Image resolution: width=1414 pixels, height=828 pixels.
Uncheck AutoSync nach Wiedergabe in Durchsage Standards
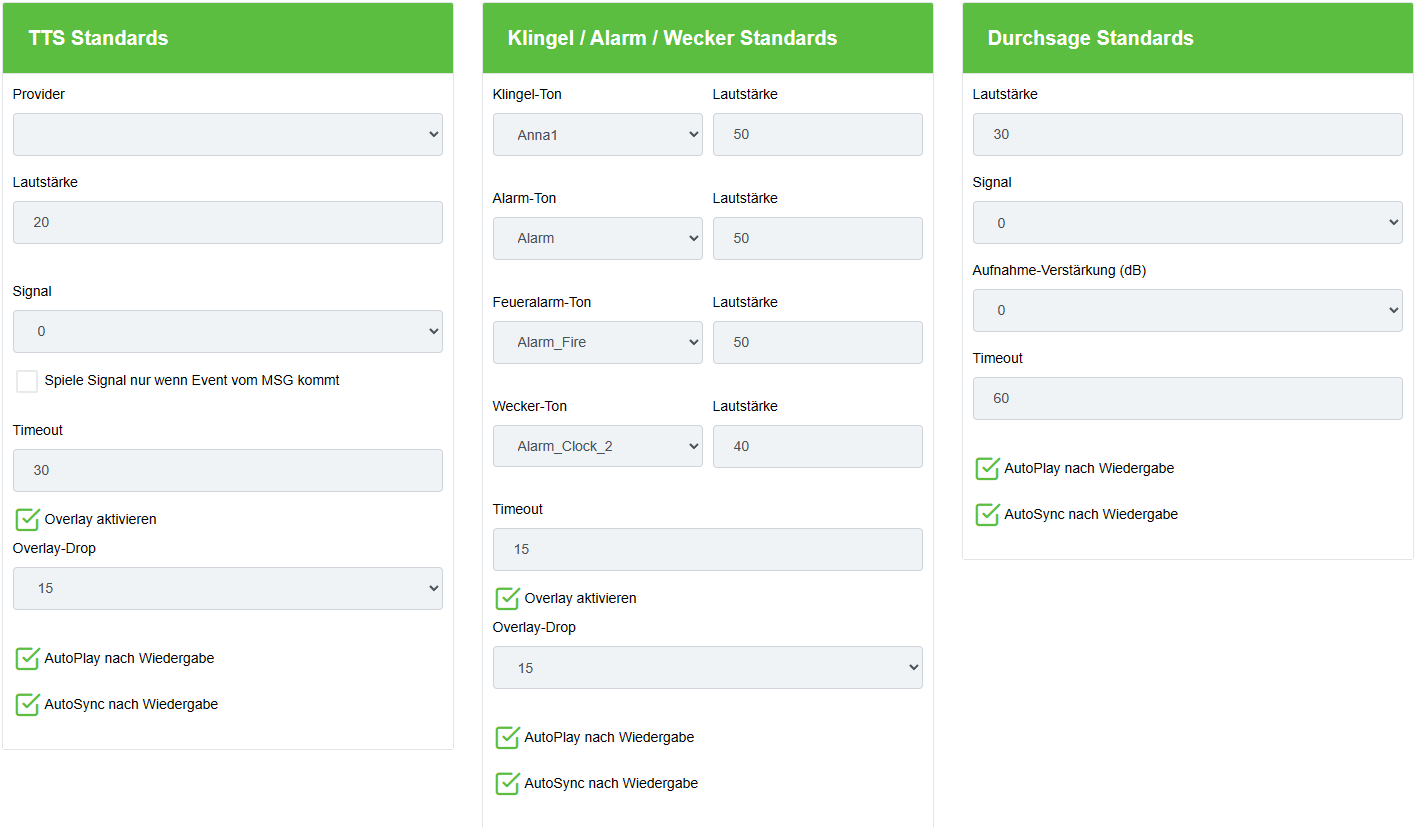tap(987, 515)
